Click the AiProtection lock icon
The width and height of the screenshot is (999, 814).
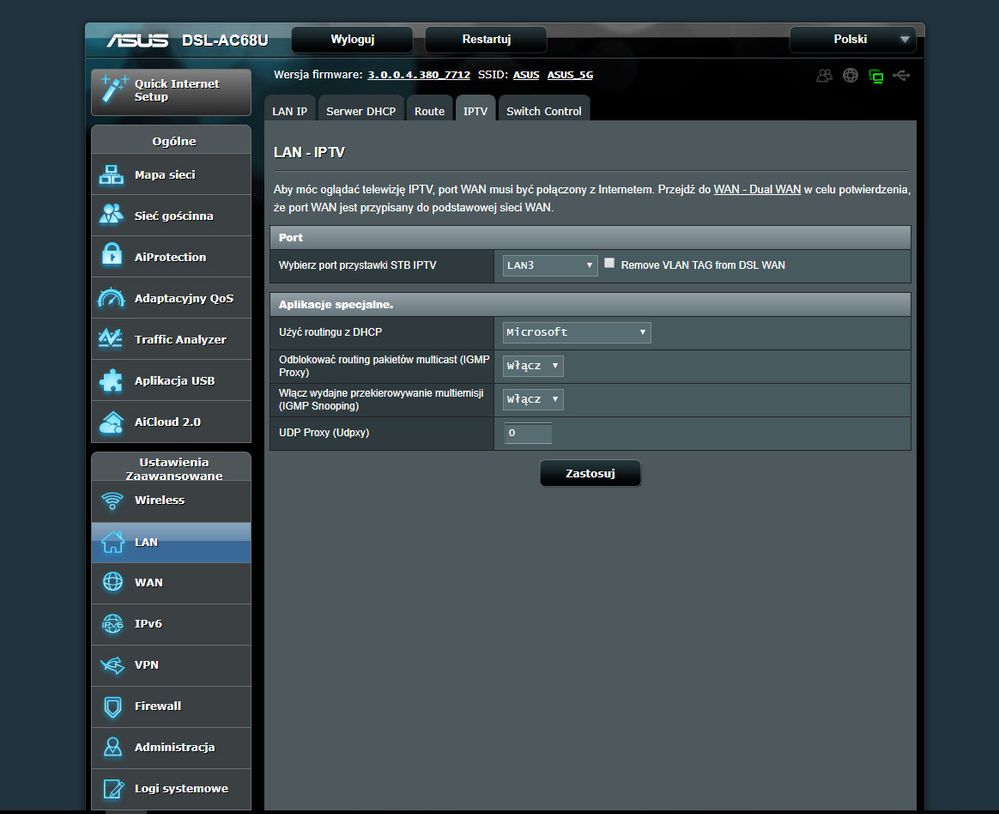coord(111,257)
